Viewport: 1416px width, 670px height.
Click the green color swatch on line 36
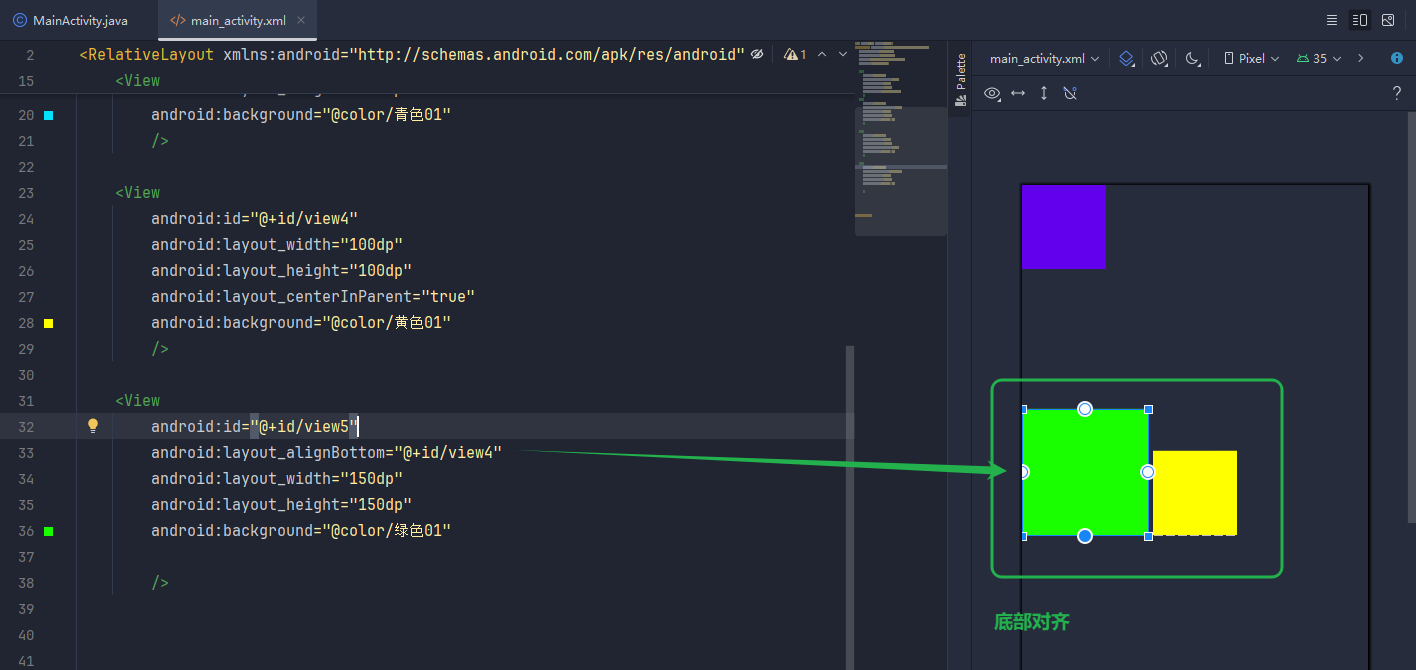click(48, 531)
